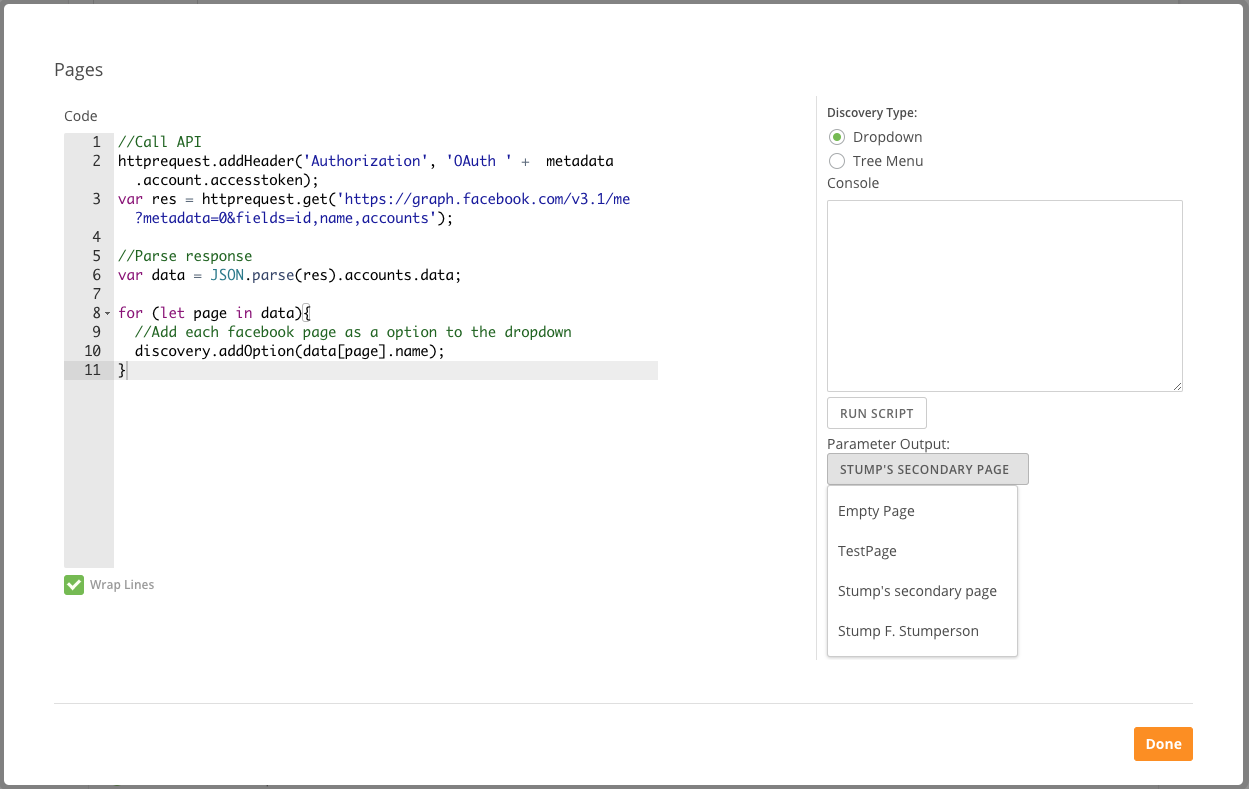Grab the Console resize handle corner
Image resolution: width=1249 pixels, height=789 pixels.
tap(1177, 385)
